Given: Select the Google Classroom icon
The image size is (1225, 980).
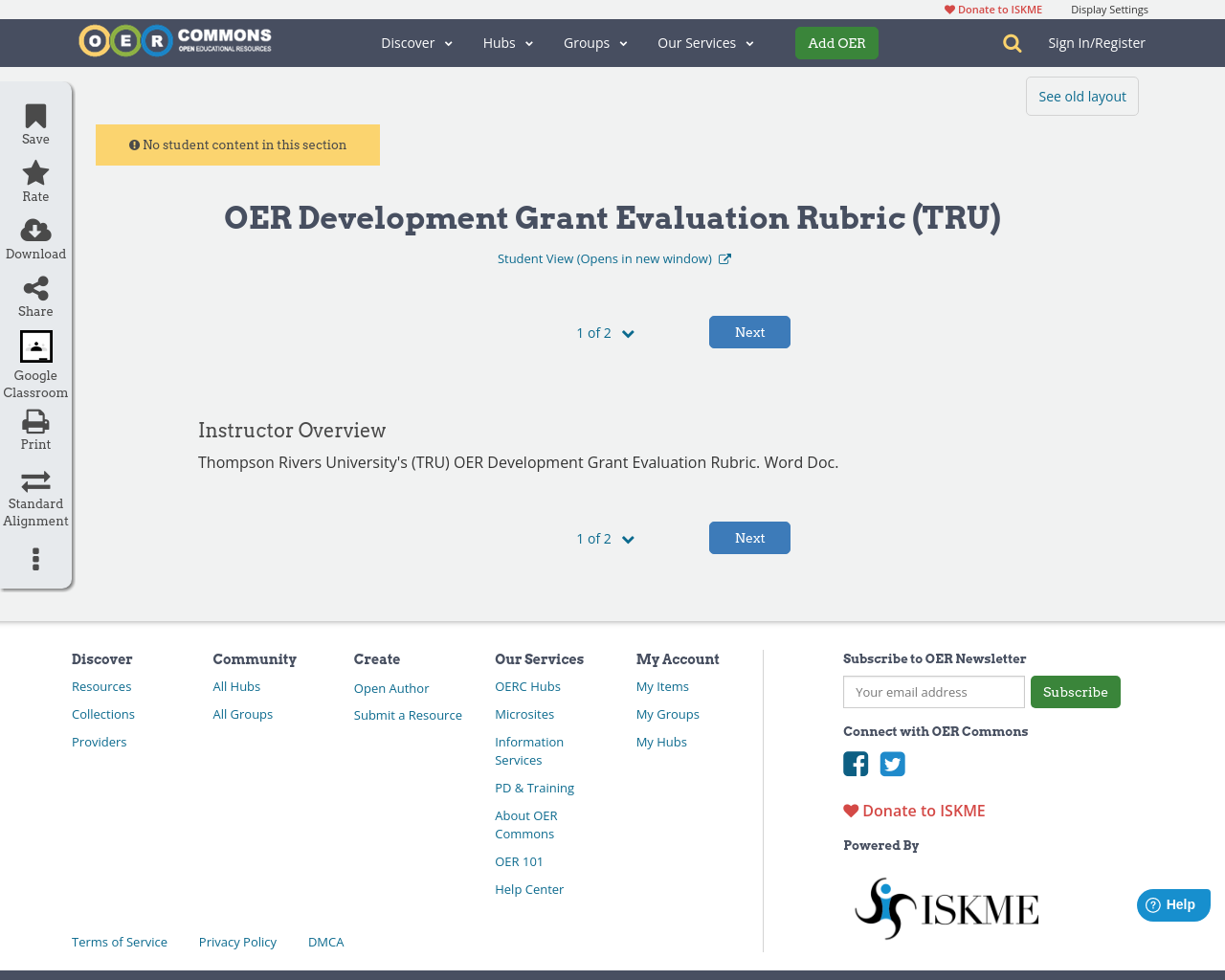Looking at the screenshot, I should (x=34, y=346).
